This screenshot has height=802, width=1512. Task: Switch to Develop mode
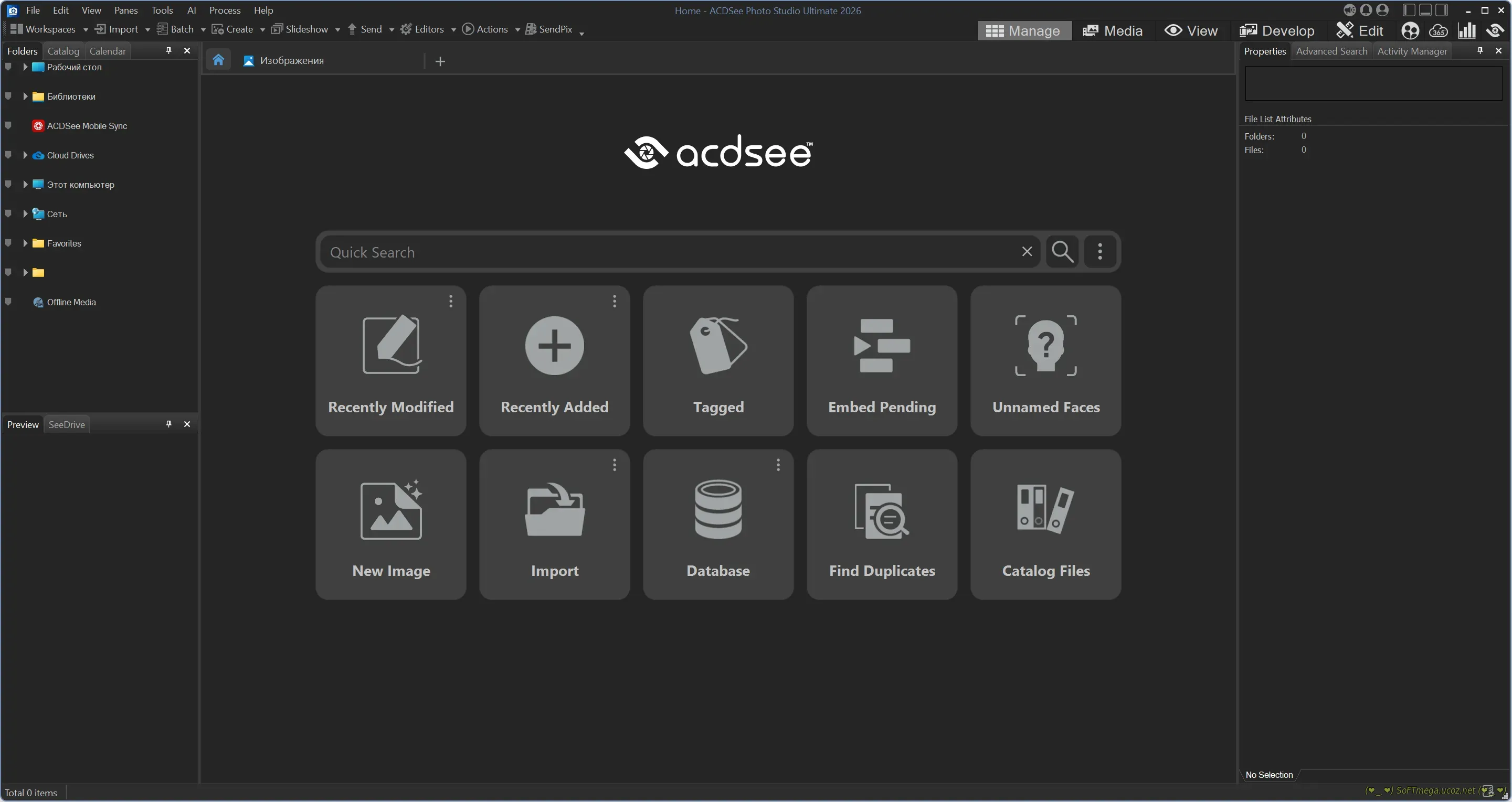click(x=1277, y=30)
